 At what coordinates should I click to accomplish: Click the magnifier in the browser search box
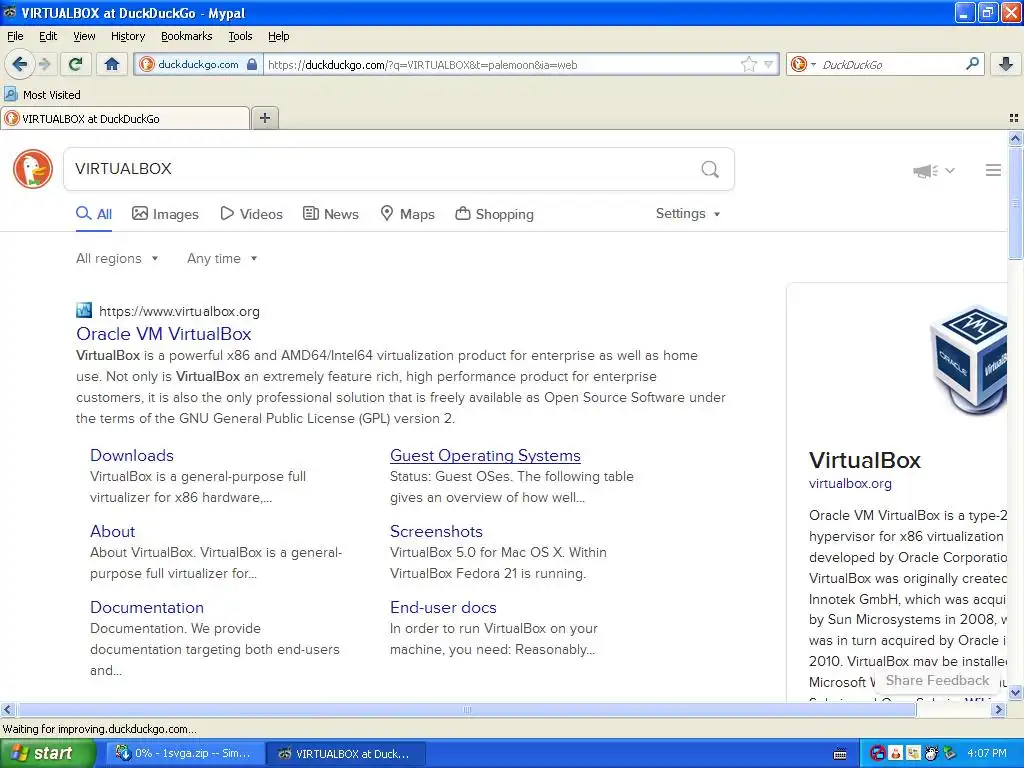[x=972, y=64]
